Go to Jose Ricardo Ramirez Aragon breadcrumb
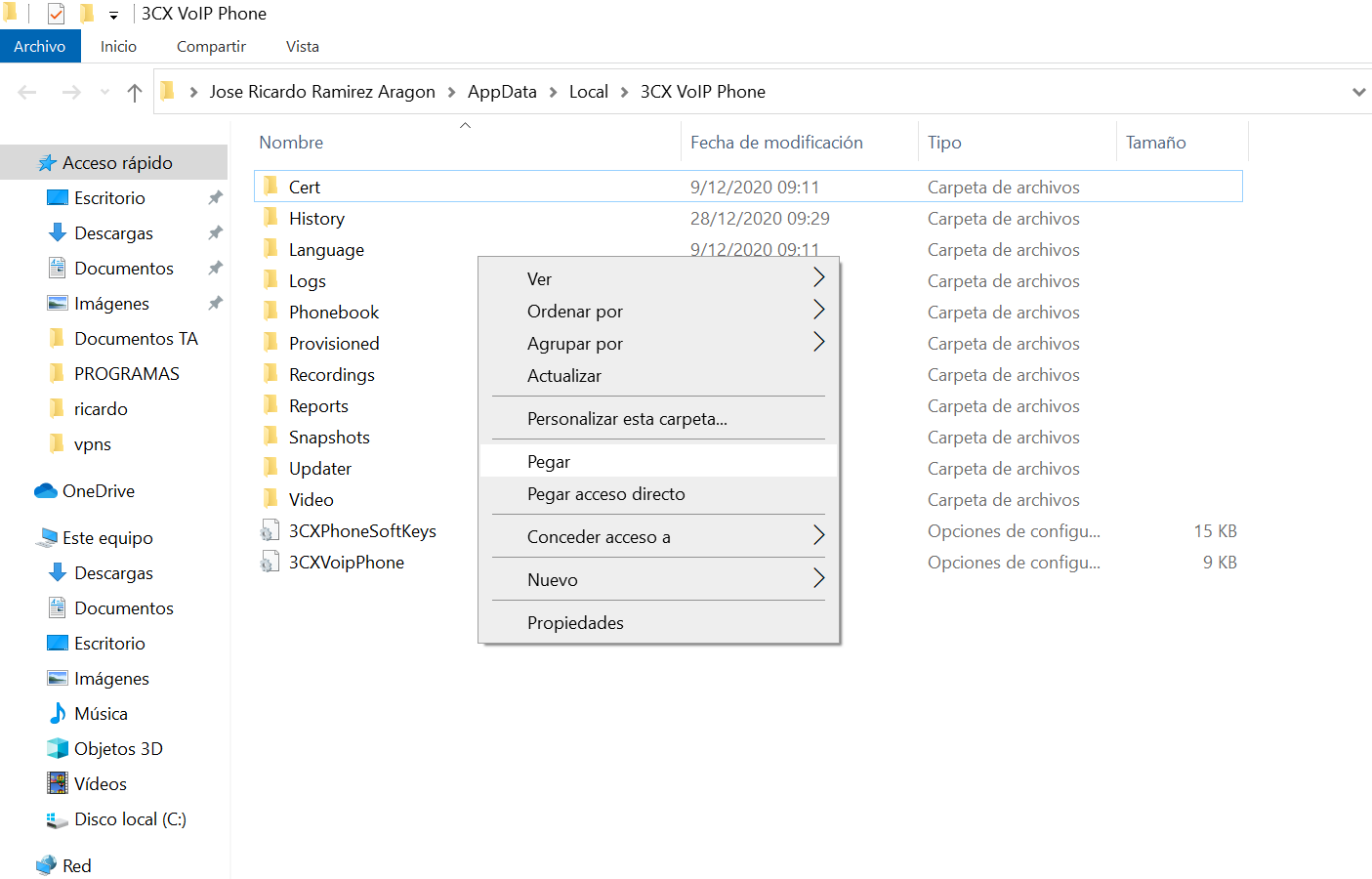This screenshot has height=879, width=1372. coord(322,92)
